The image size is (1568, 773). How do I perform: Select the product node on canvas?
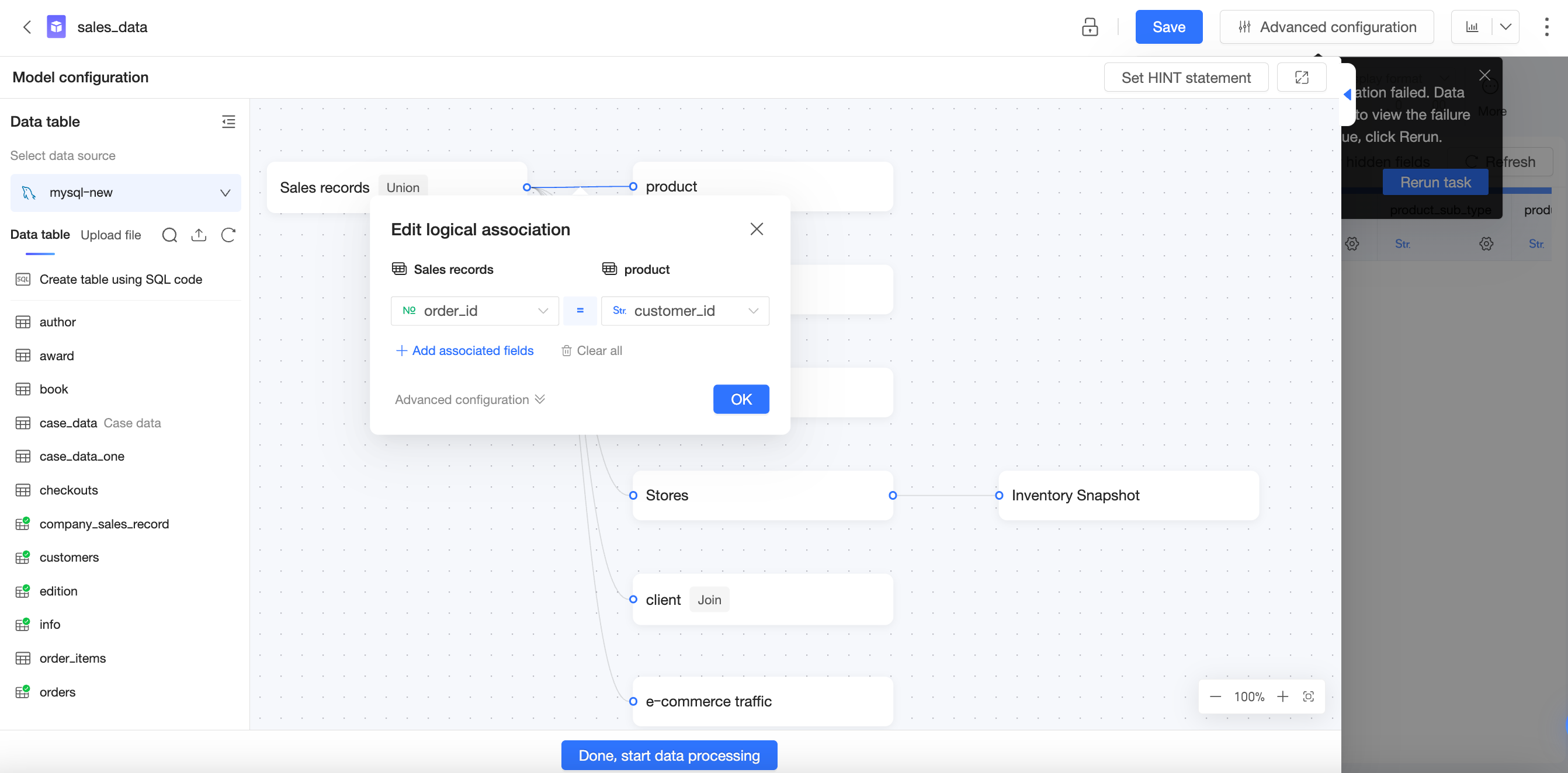(763, 186)
